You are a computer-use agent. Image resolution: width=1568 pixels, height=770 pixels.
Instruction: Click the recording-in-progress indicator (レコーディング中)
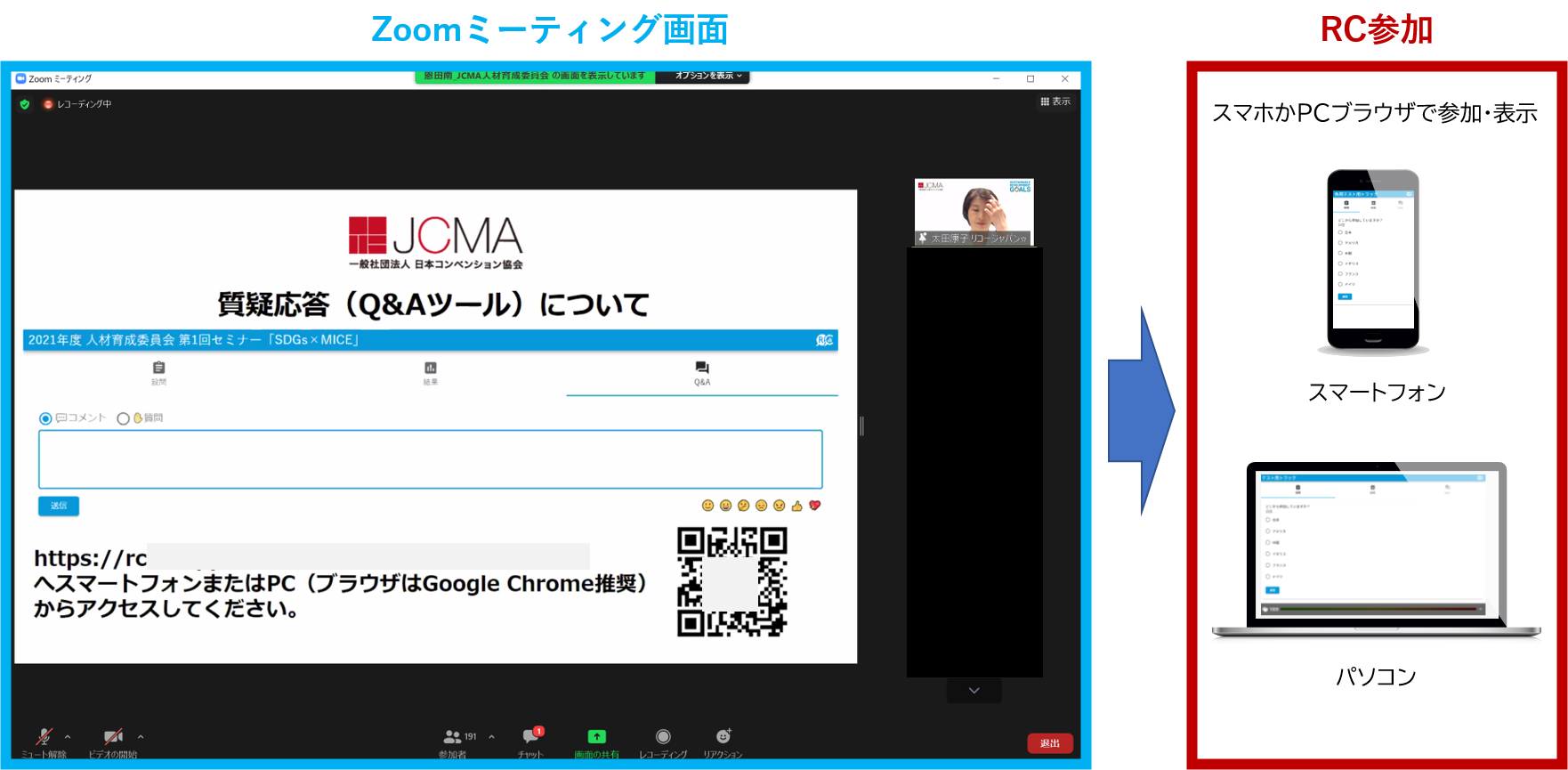(77, 104)
